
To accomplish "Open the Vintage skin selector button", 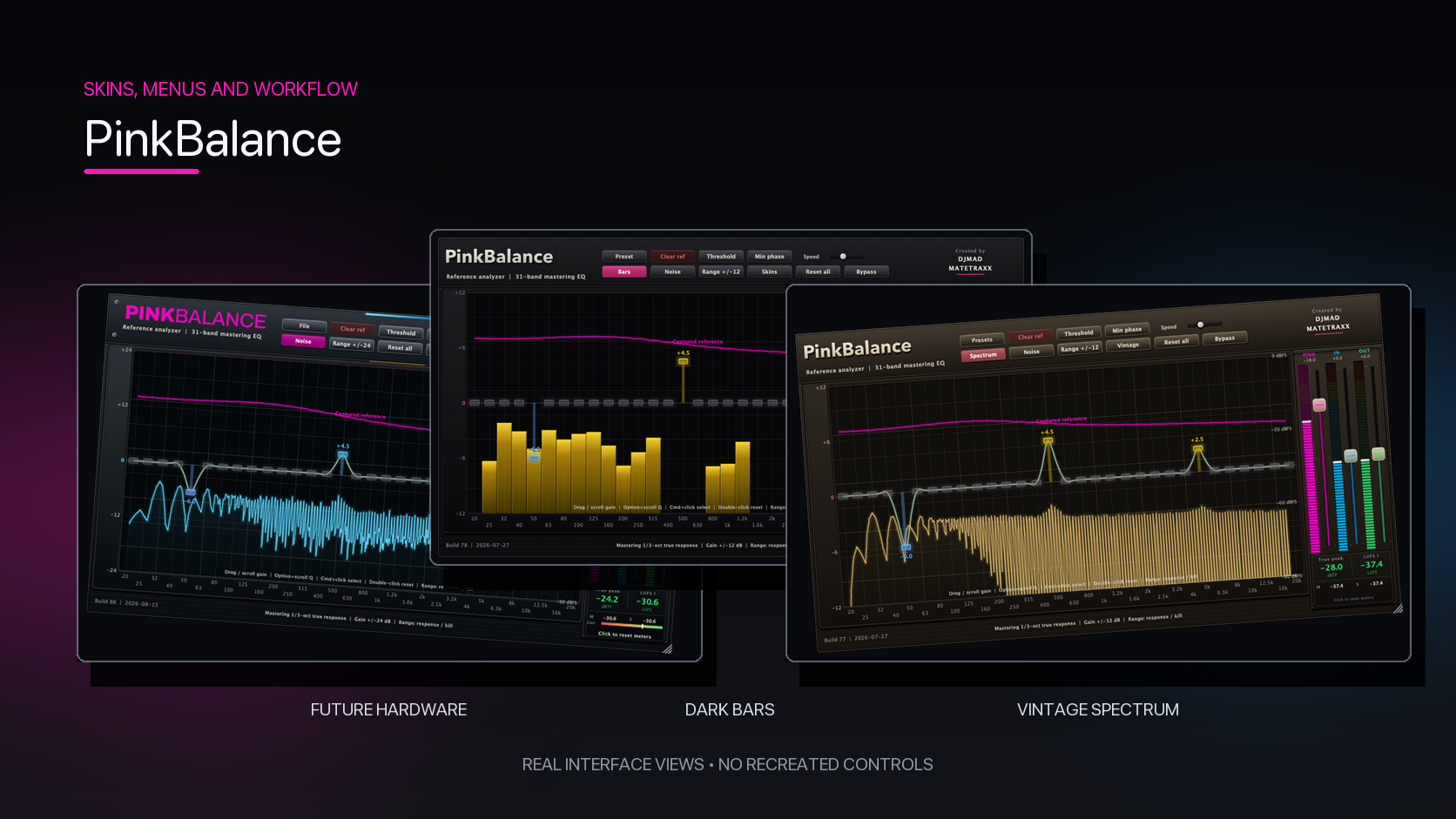I will click(x=1129, y=345).
